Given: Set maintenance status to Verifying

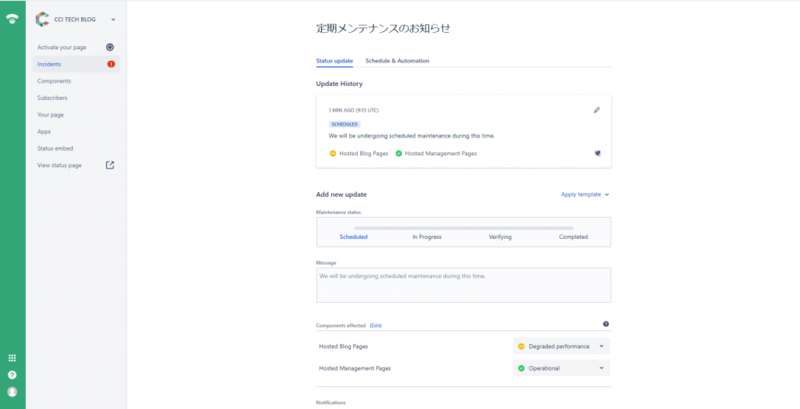Looking at the screenshot, I should pos(500,237).
